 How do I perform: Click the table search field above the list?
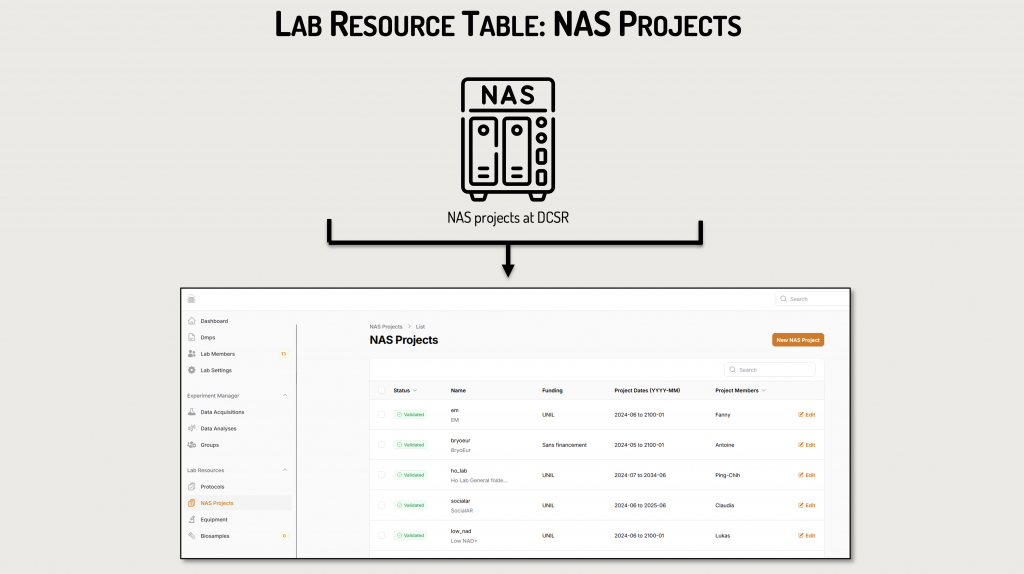[774, 370]
